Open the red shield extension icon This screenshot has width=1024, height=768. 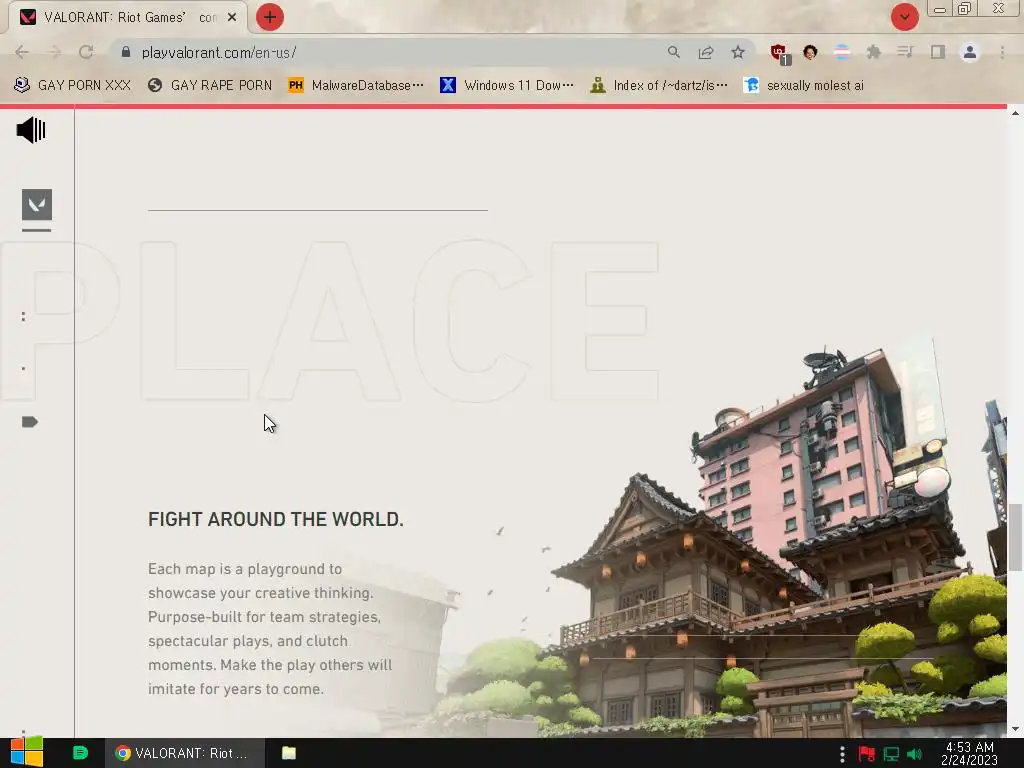pyautogui.click(x=779, y=53)
